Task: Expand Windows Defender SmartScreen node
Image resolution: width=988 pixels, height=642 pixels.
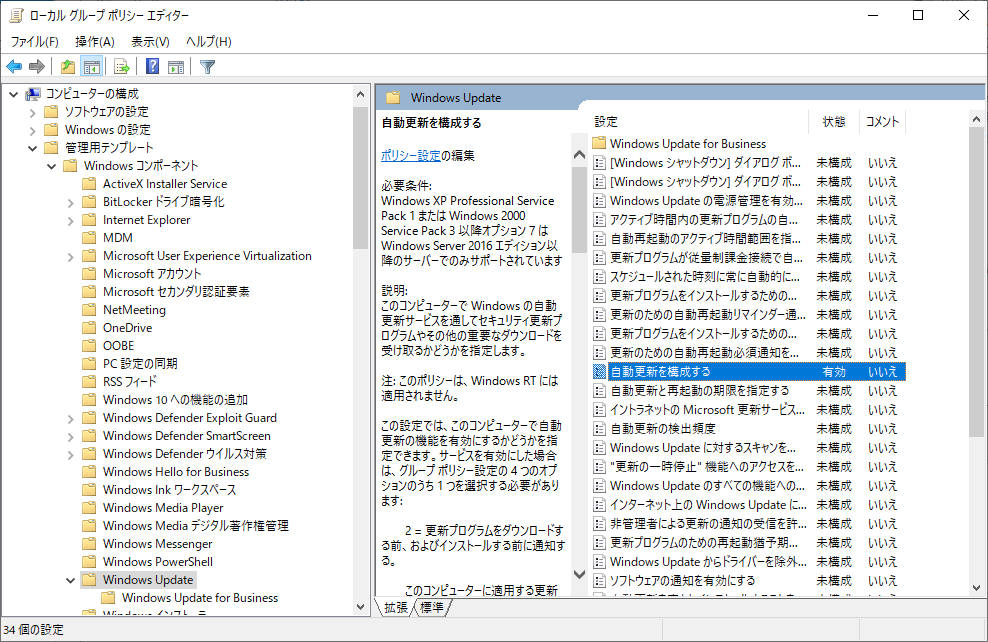Action: point(70,437)
